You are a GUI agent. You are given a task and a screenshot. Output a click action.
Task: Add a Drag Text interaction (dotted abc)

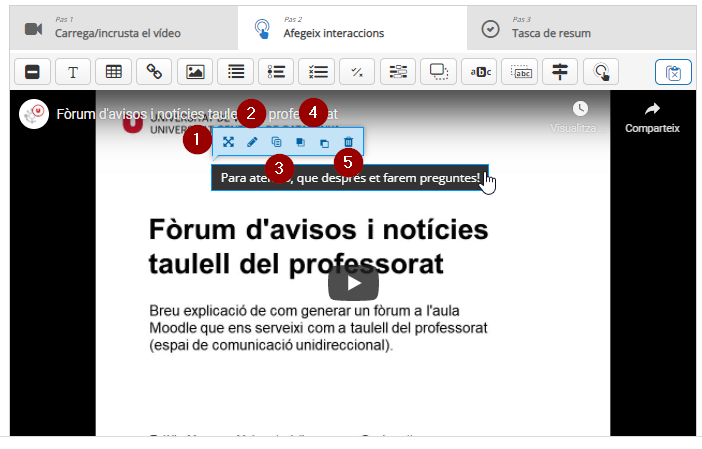519,72
